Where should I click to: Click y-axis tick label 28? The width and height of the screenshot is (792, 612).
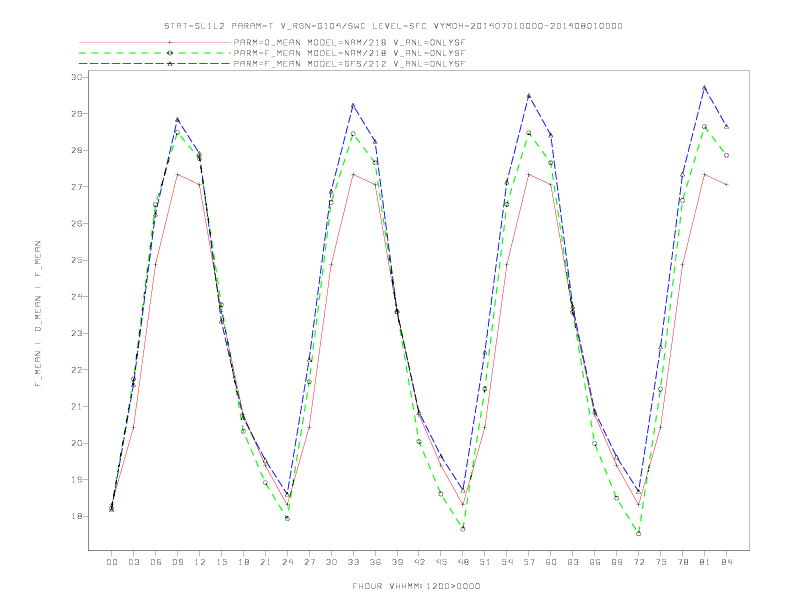click(x=77, y=150)
